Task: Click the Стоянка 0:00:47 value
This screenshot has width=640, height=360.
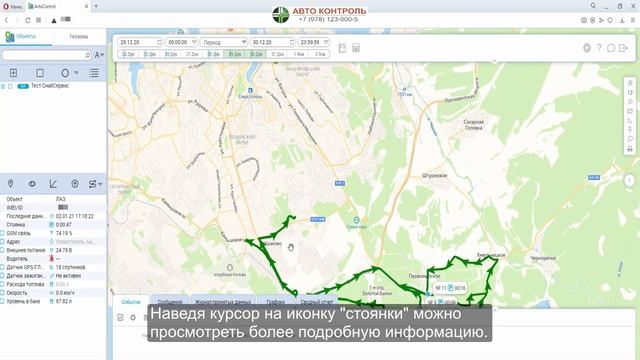Action: coord(64,224)
